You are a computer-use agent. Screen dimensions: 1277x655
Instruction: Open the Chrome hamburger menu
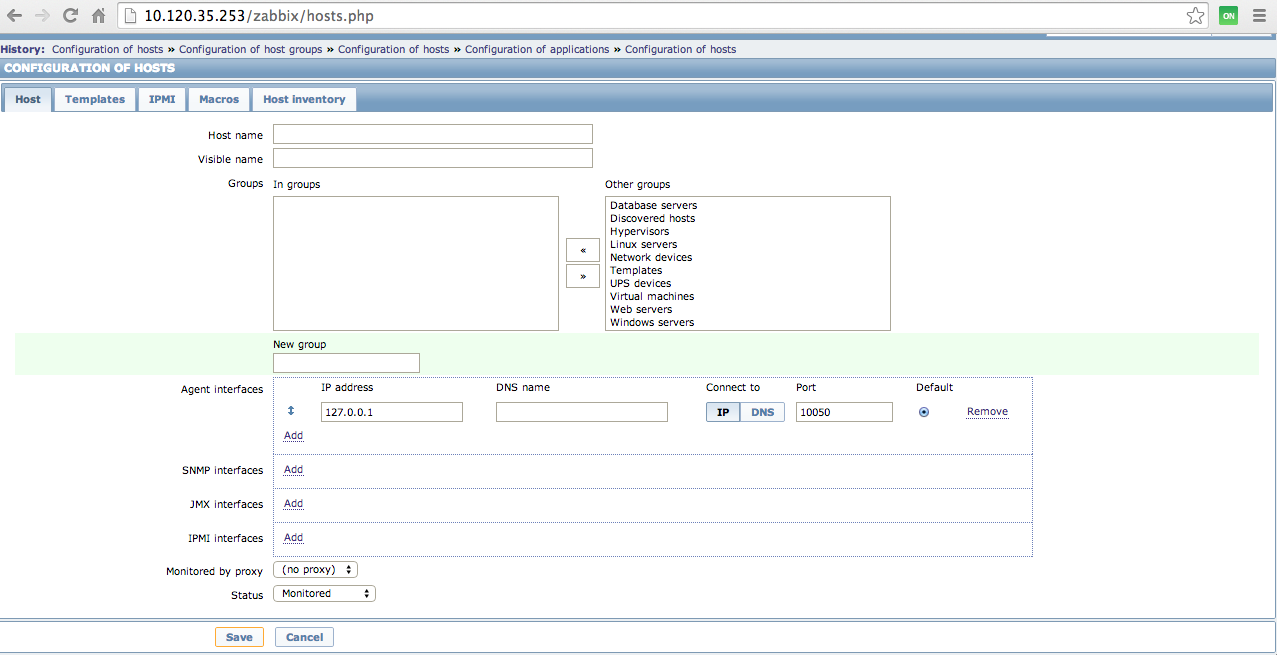coord(1258,15)
